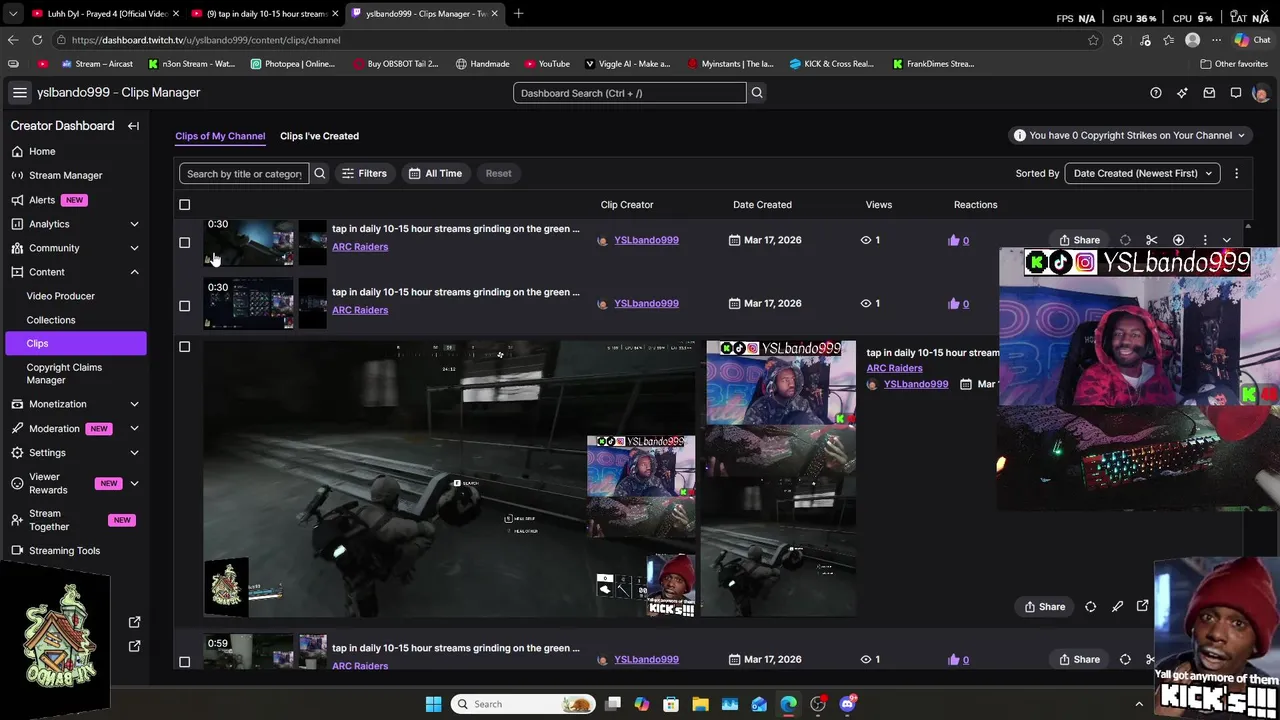Bookmark the page with the star icon
This screenshot has height=720, width=1280.
click(1093, 40)
